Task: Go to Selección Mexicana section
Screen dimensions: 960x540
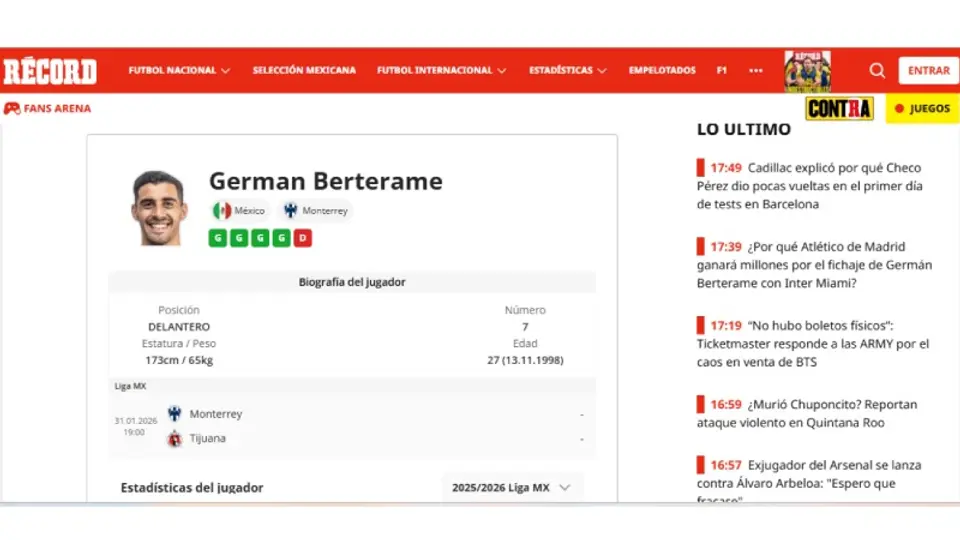Action: pyautogui.click(x=304, y=70)
